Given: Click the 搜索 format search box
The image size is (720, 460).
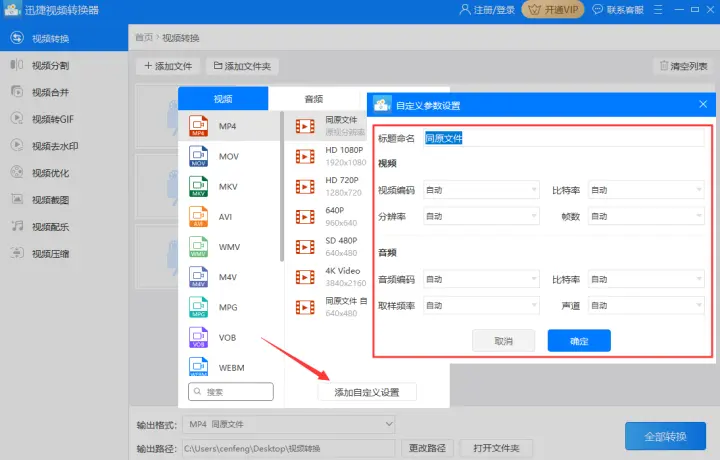Looking at the screenshot, I should pyautogui.click(x=231, y=392).
